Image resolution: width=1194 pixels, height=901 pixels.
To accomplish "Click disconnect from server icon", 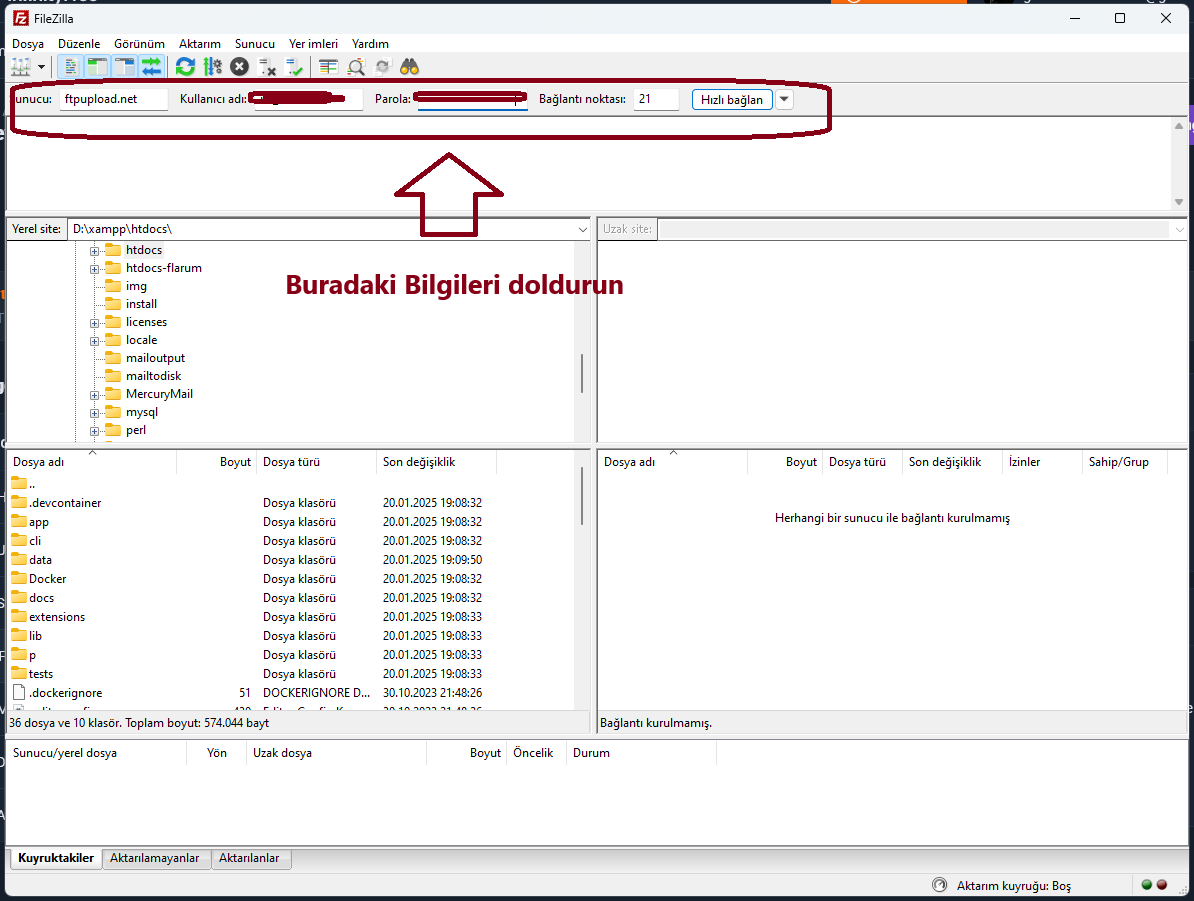I will tap(267, 67).
